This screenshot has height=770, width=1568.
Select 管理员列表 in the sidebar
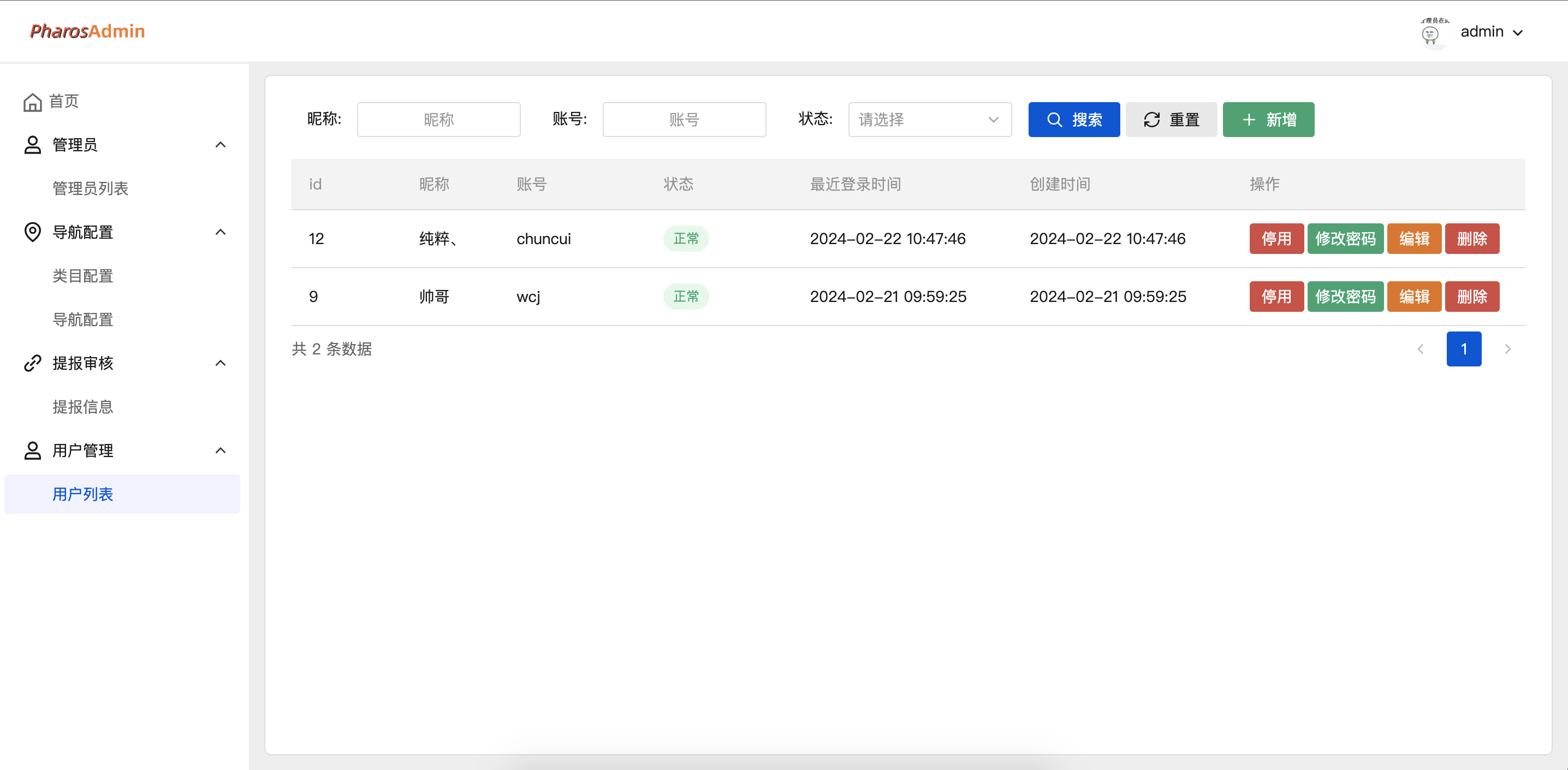coord(90,188)
